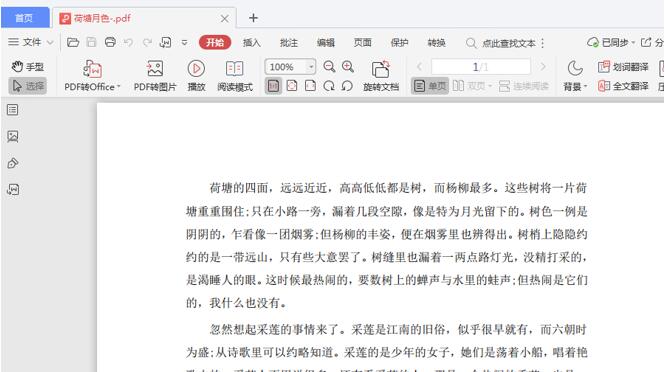Open sidebar outline/bookmark panel icon

[13, 110]
